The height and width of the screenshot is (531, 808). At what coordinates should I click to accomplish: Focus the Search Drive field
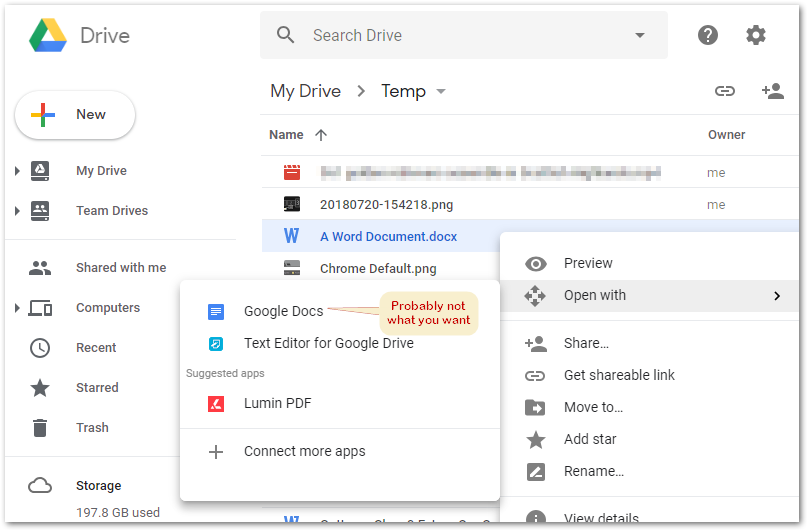pos(464,35)
